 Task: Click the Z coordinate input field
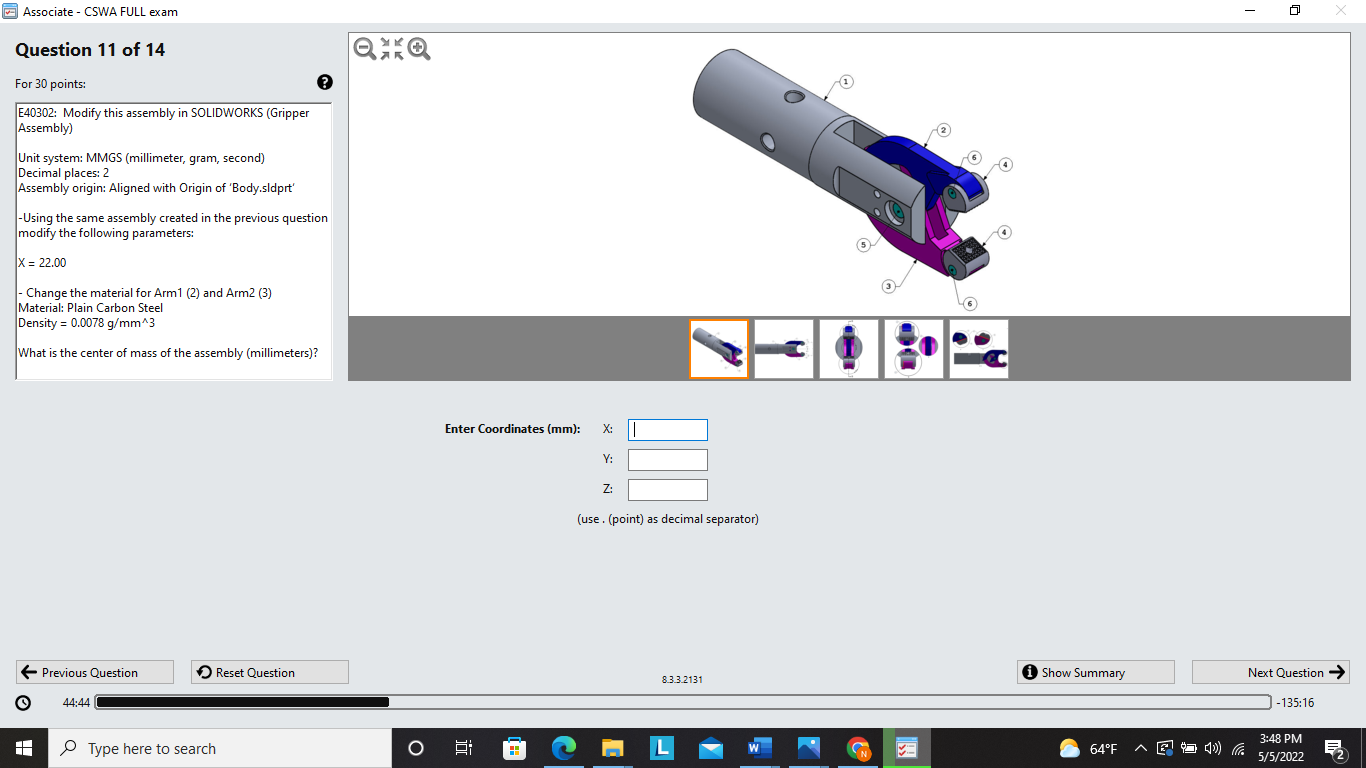click(x=668, y=490)
